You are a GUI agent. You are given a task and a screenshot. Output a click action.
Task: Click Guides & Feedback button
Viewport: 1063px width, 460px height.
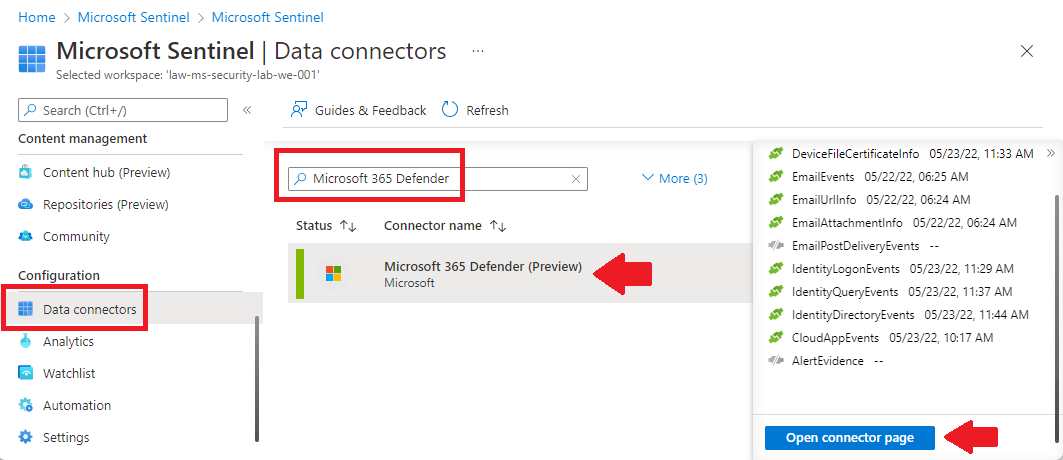pos(359,110)
